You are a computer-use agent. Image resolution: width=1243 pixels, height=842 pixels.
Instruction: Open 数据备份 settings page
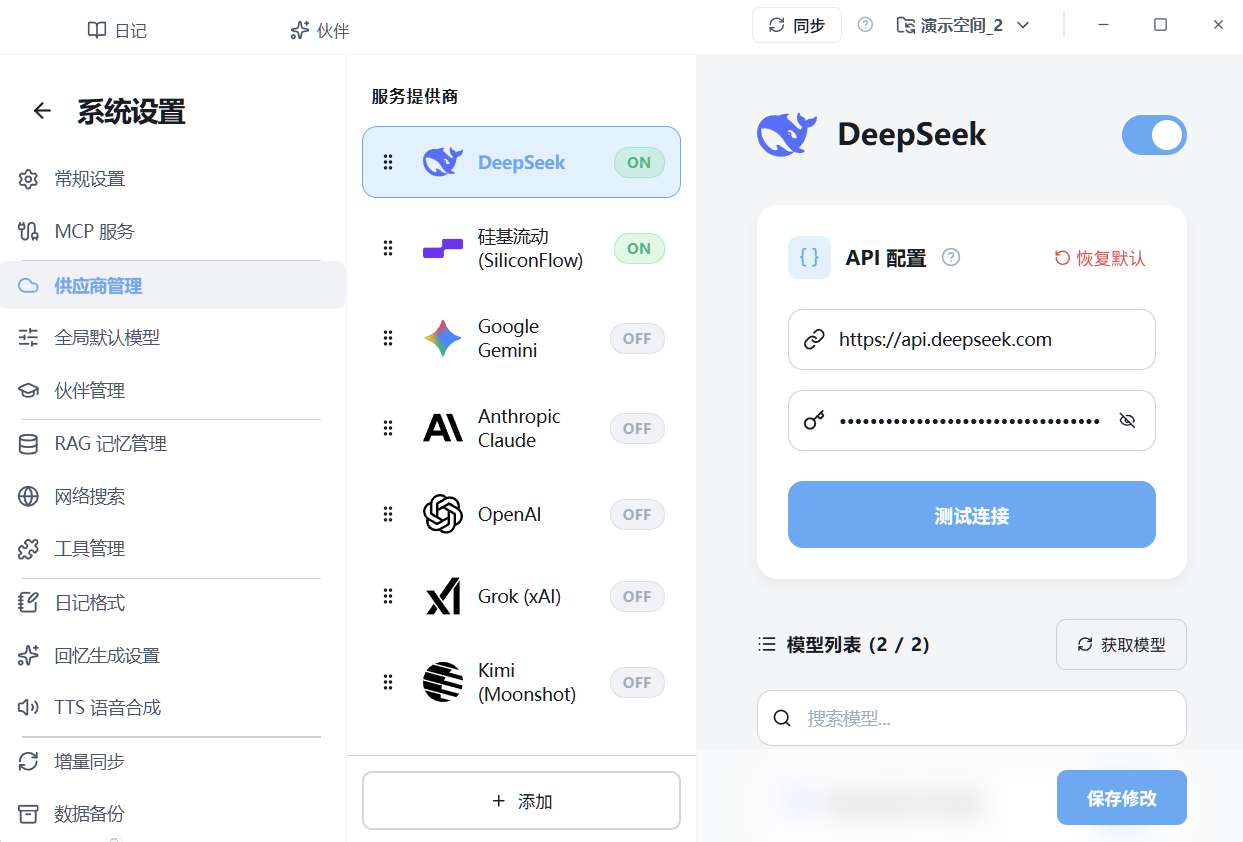point(173,814)
